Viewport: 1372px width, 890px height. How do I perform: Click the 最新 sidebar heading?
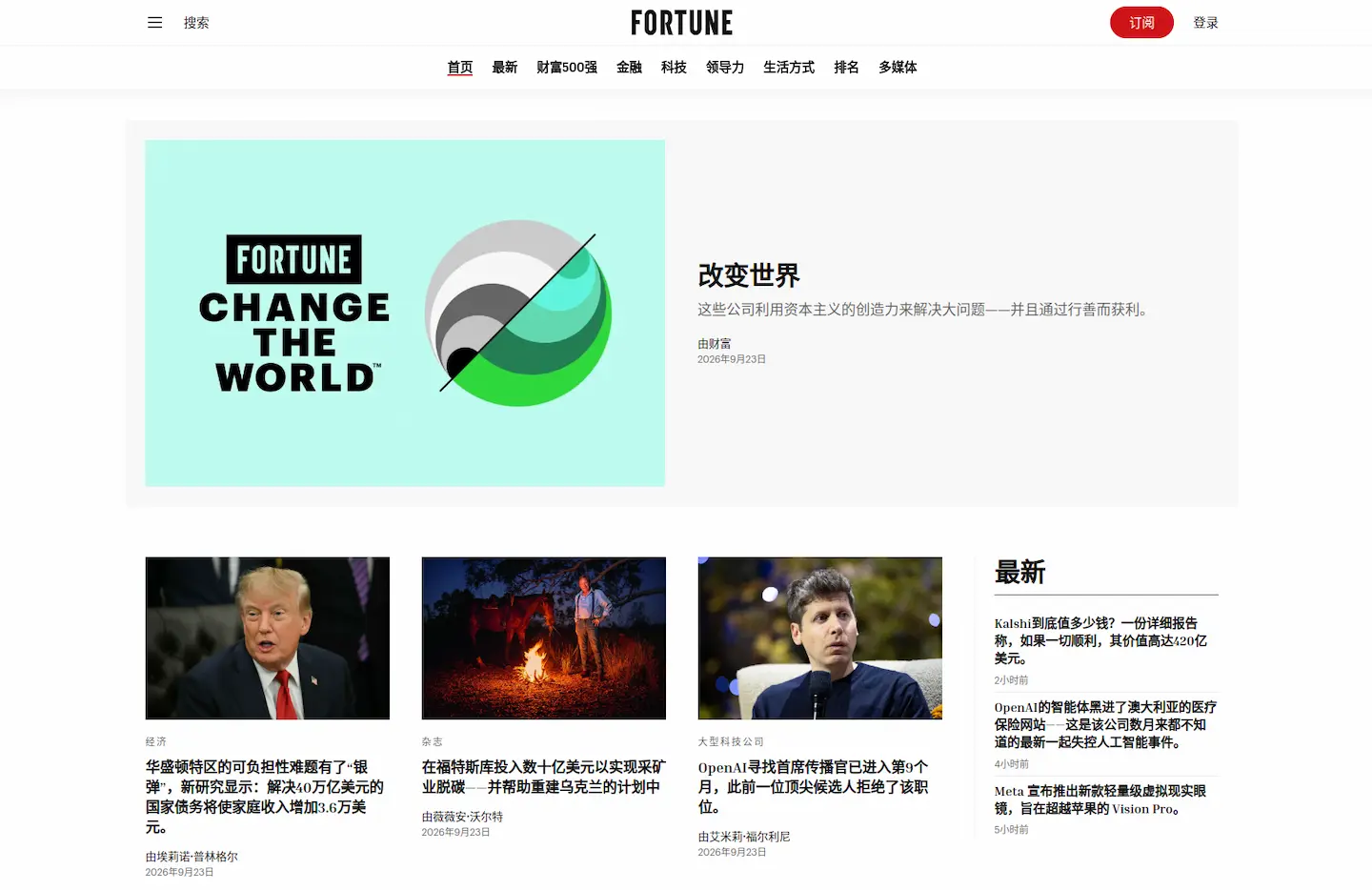point(1019,573)
